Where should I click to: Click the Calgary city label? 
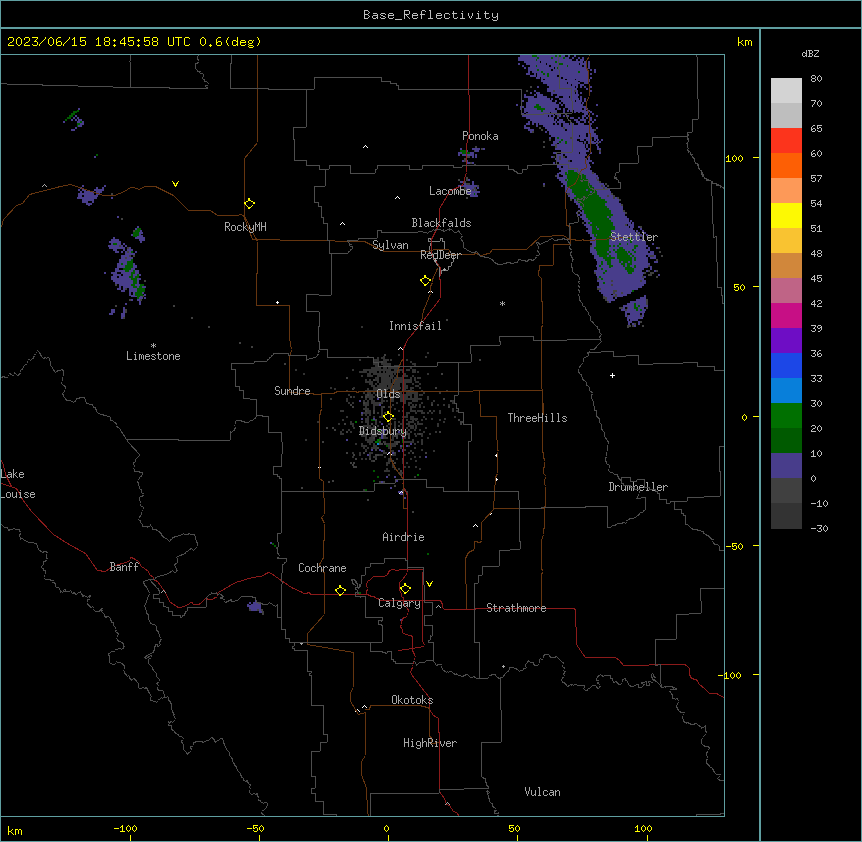399,603
